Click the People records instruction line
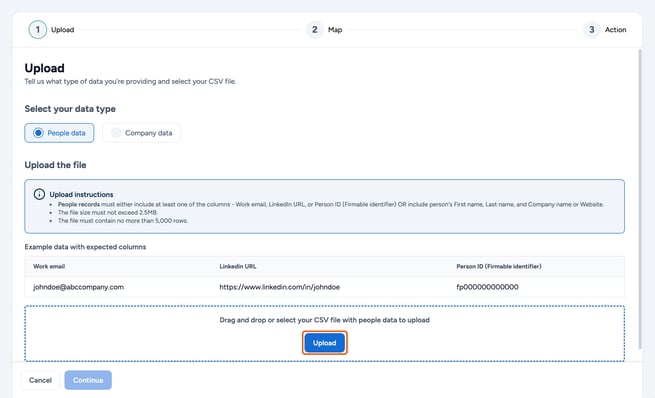The width and height of the screenshot is (655, 398). pos(330,204)
